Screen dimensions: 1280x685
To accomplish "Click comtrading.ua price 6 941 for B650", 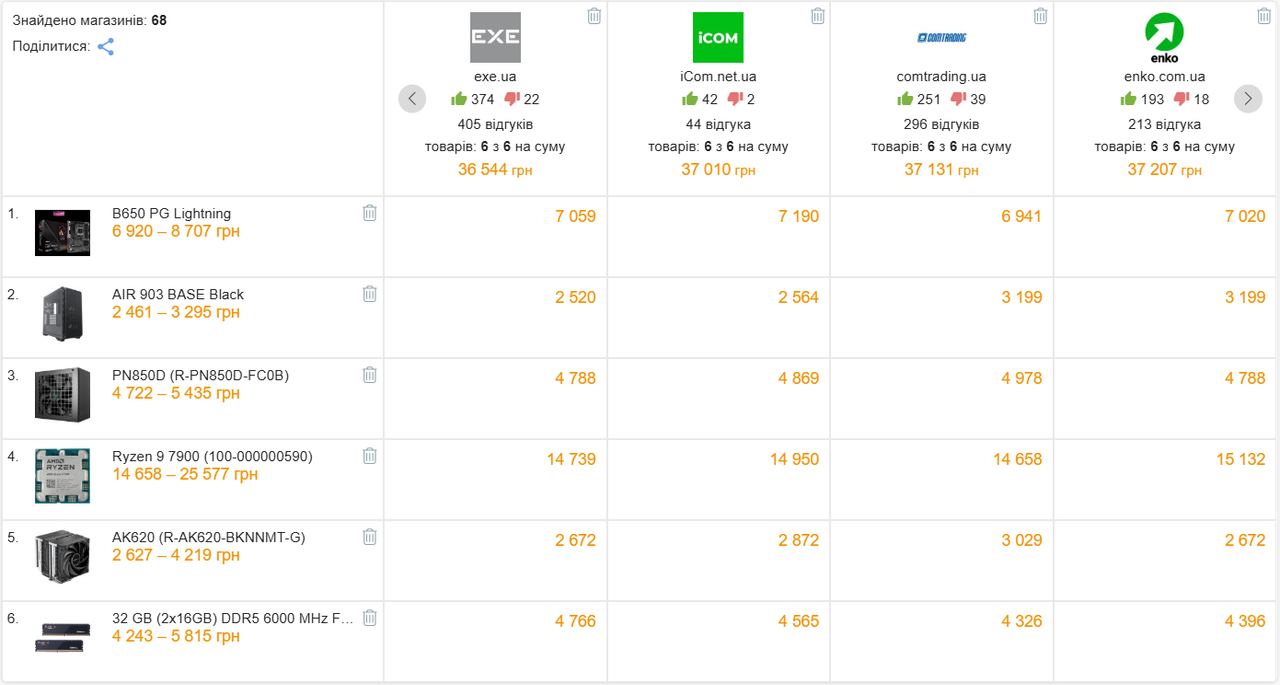I will click(x=1021, y=216).
